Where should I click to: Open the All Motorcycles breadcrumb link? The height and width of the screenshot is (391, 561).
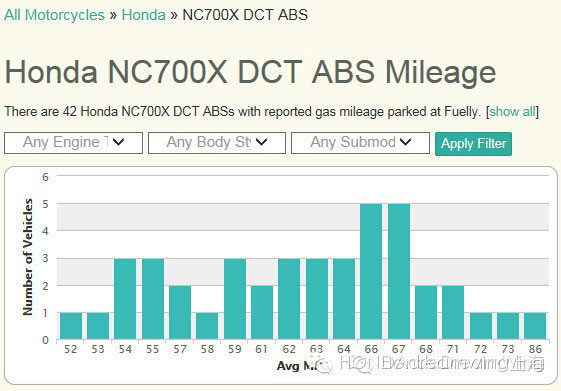(54, 15)
